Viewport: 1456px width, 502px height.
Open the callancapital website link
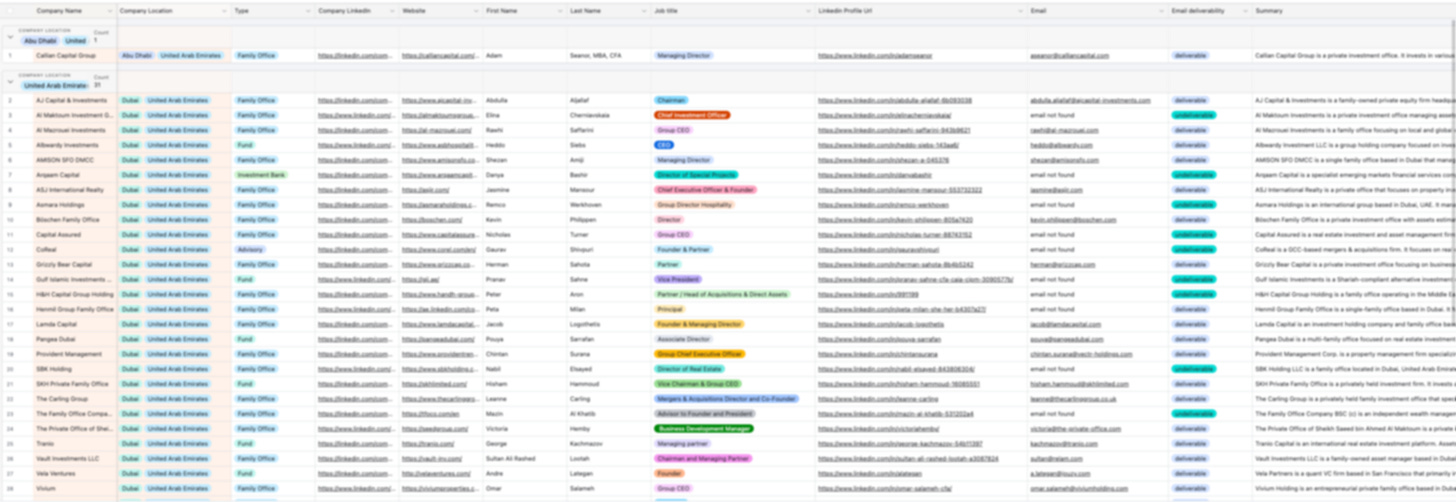coord(439,56)
